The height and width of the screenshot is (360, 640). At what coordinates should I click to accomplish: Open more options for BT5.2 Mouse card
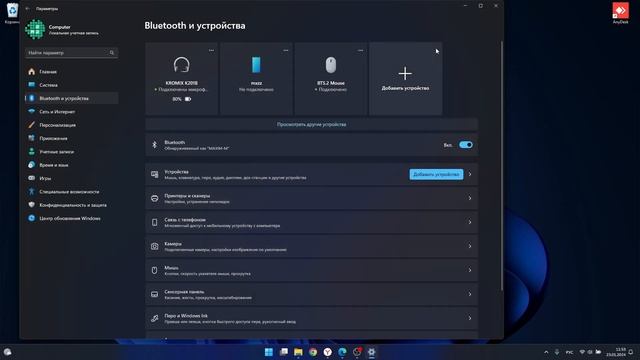click(360, 50)
